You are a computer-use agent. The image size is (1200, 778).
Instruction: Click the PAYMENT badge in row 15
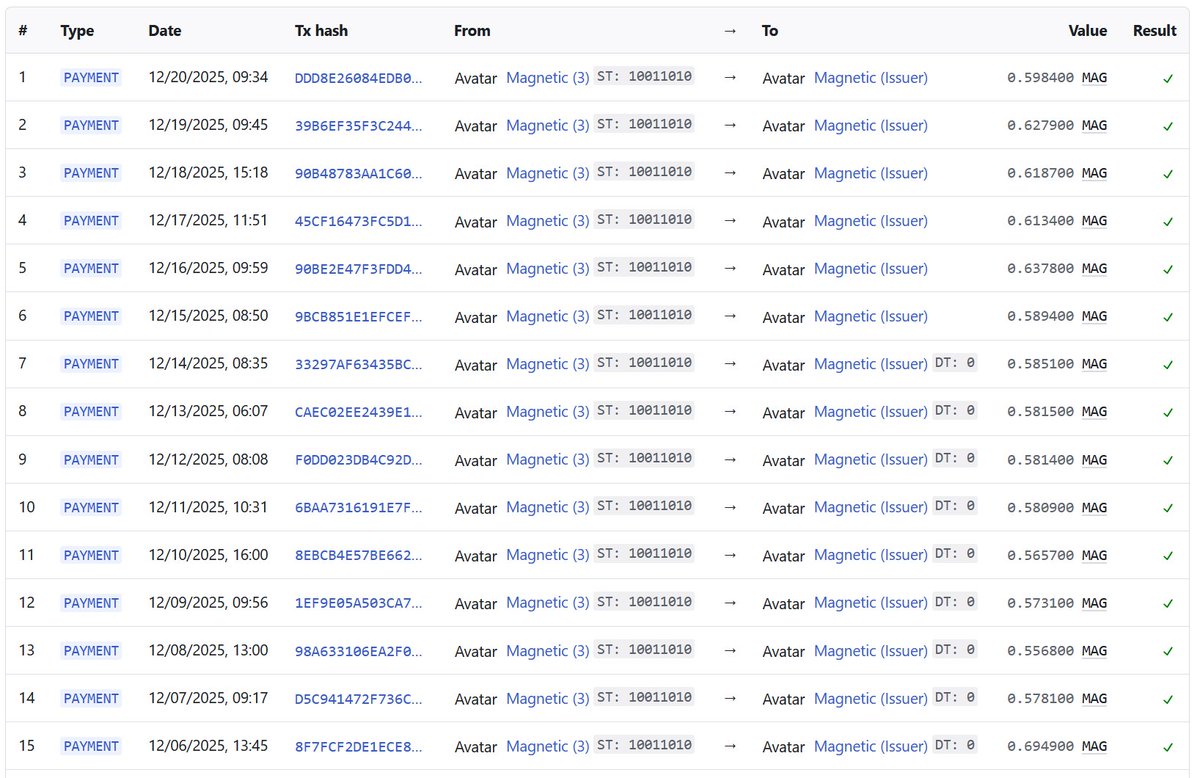(91, 747)
